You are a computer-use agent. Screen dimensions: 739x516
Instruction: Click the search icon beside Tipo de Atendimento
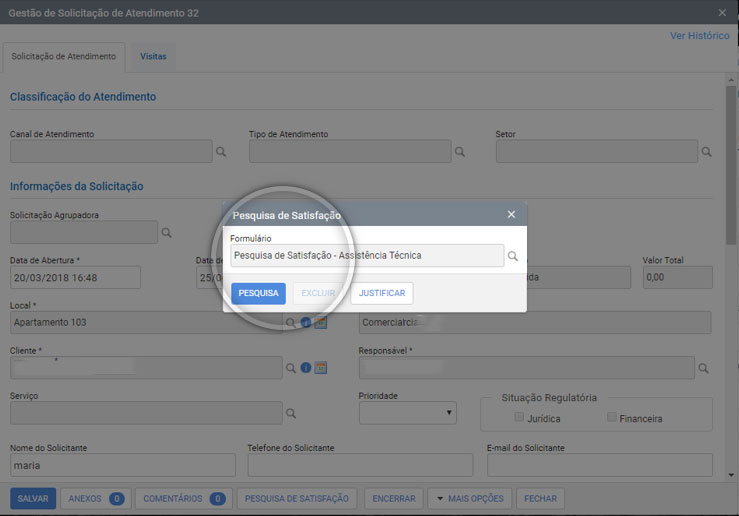[x=460, y=152]
